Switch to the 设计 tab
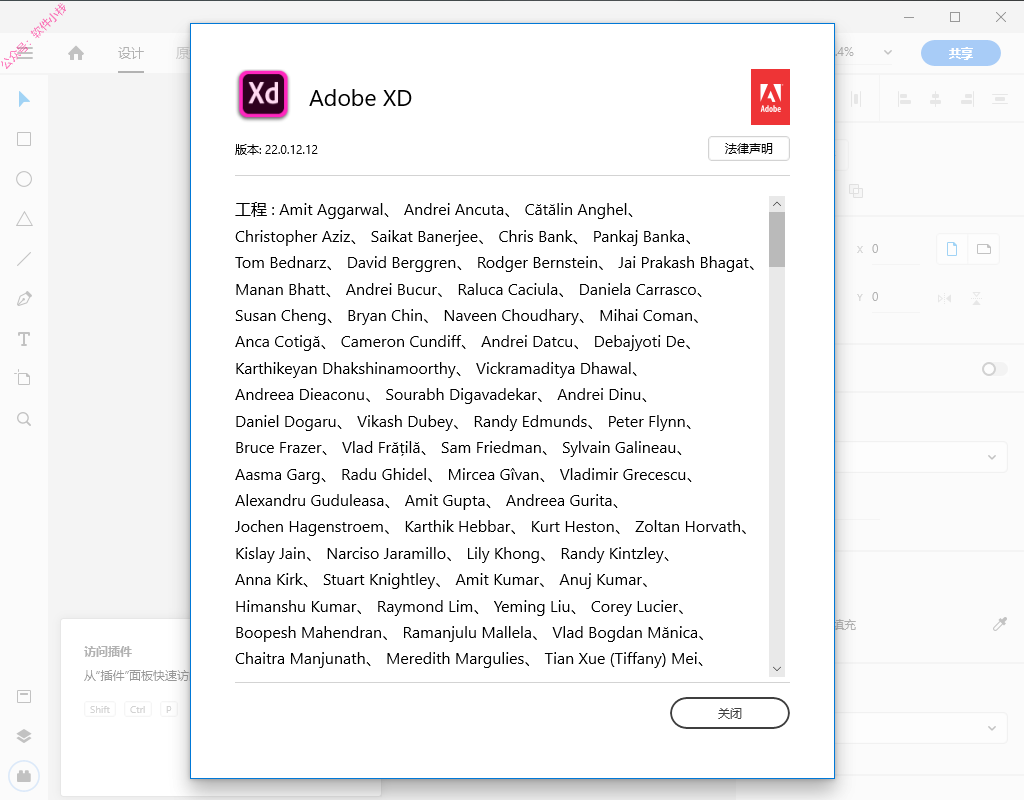Image resolution: width=1024 pixels, height=800 pixels. point(131,54)
